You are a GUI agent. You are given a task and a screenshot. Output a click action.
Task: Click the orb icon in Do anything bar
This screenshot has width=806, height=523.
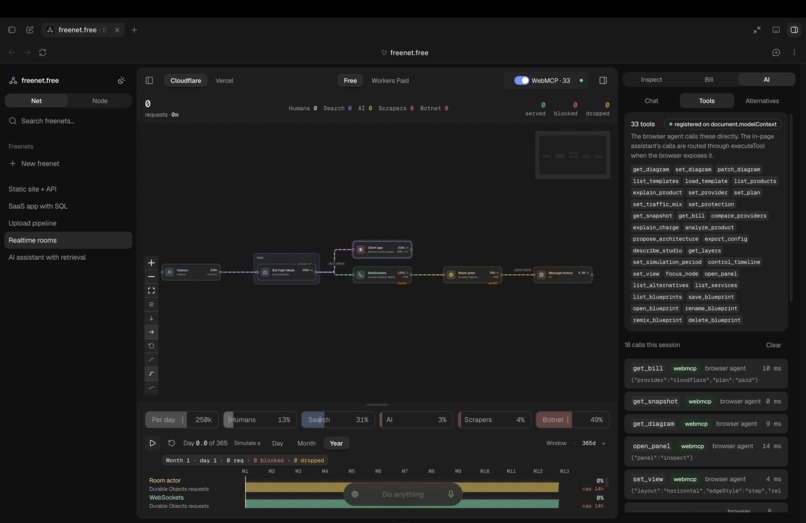pos(355,494)
